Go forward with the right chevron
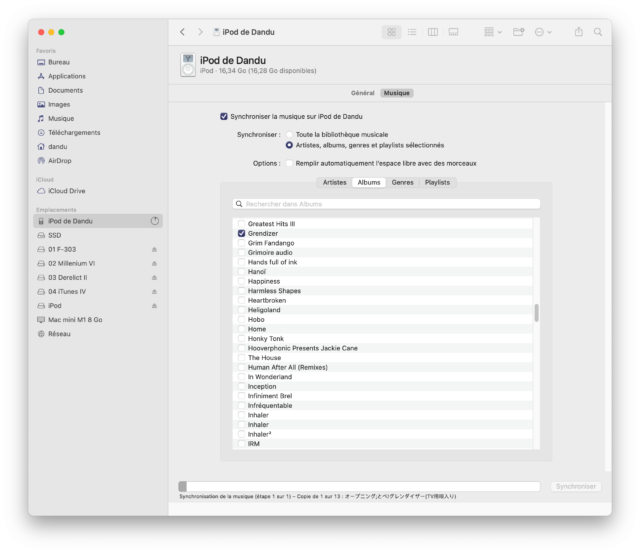Screen dimensions: 640x553 tap(200, 32)
